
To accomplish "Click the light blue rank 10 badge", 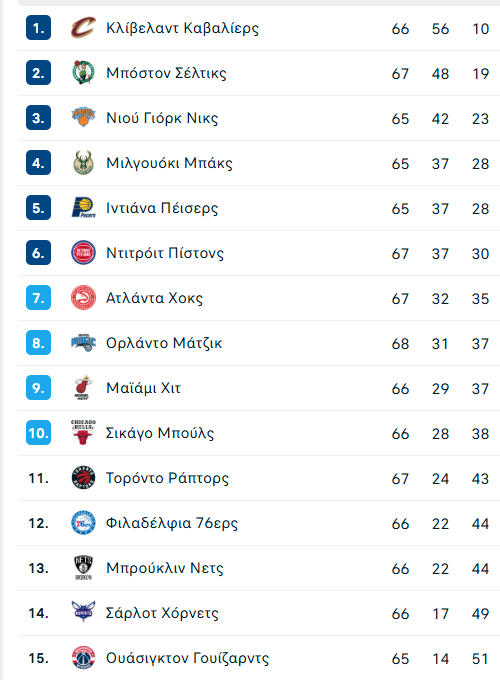I will coord(39,432).
